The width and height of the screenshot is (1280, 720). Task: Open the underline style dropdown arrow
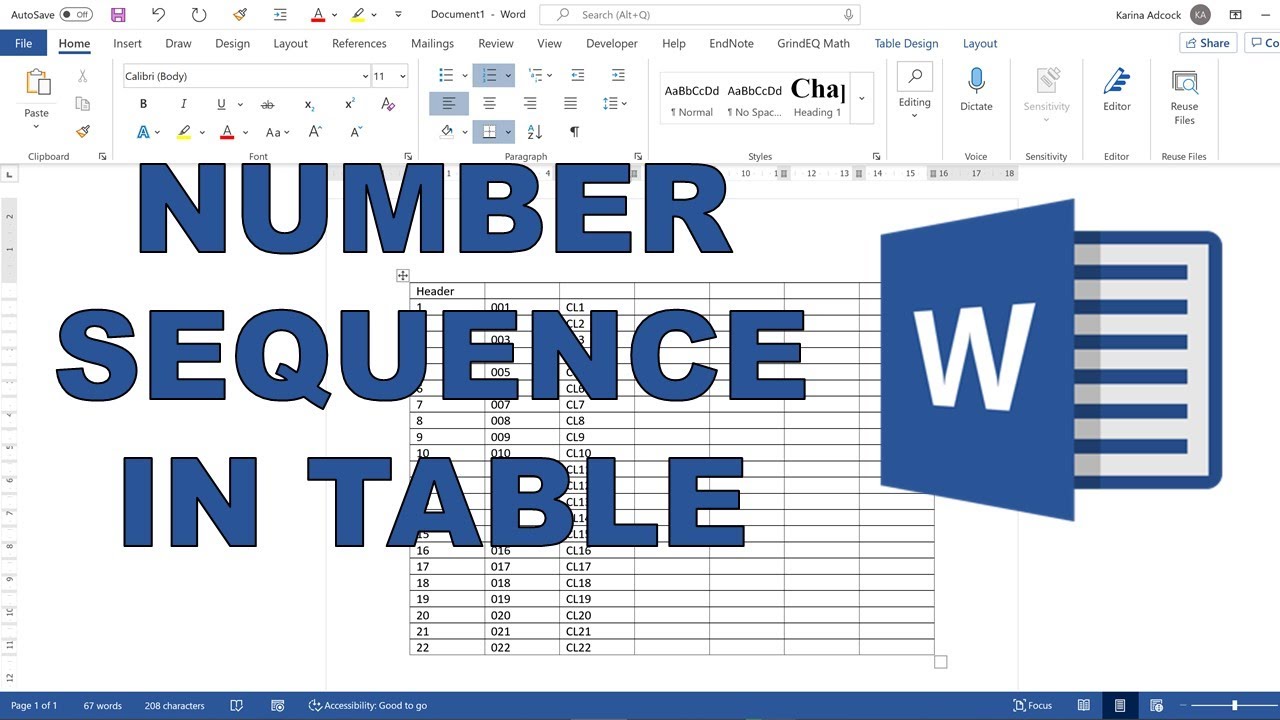(x=241, y=104)
